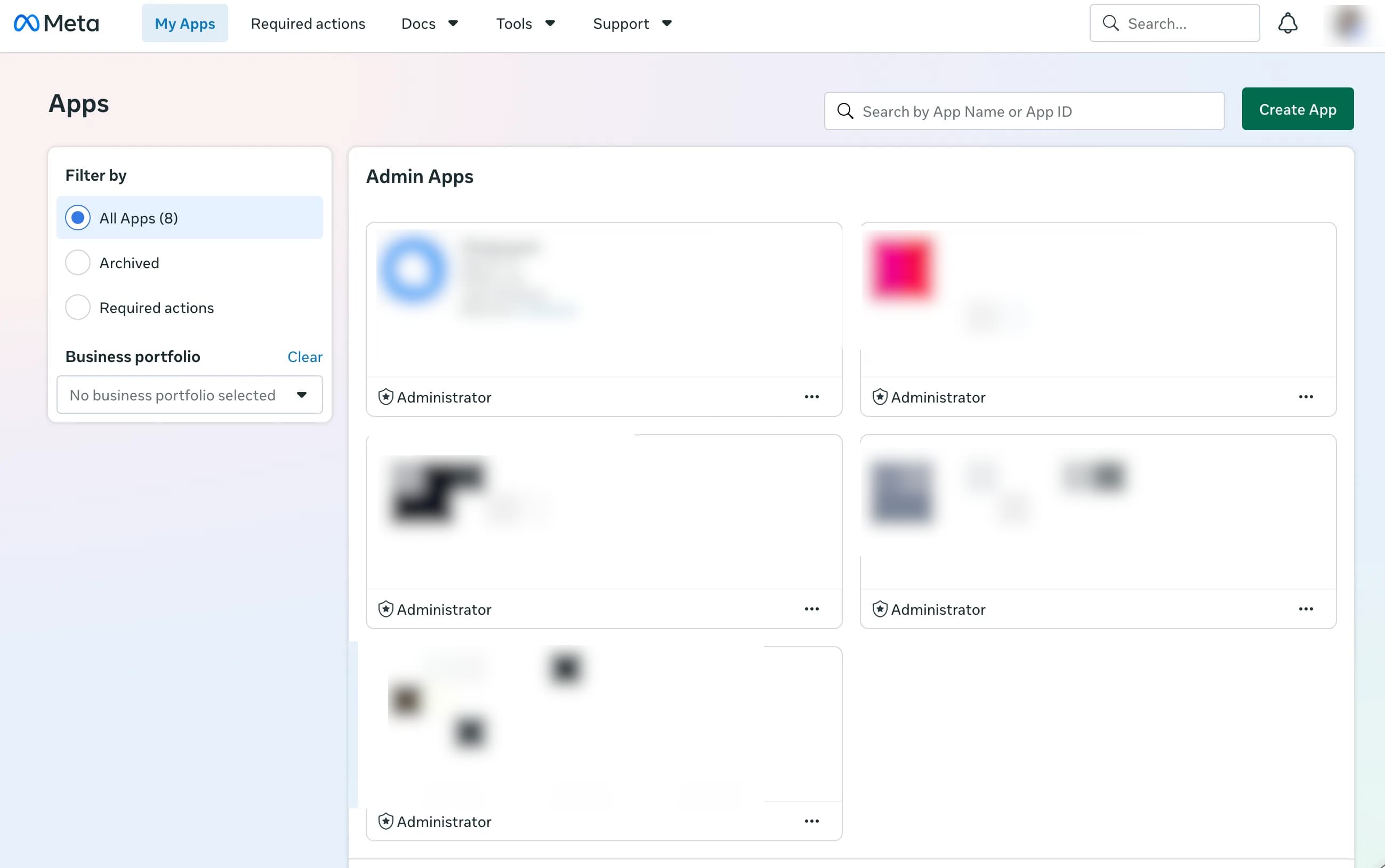Click magnifier icon in app name search field
This screenshot has height=868, width=1385.
click(x=845, y=111)
